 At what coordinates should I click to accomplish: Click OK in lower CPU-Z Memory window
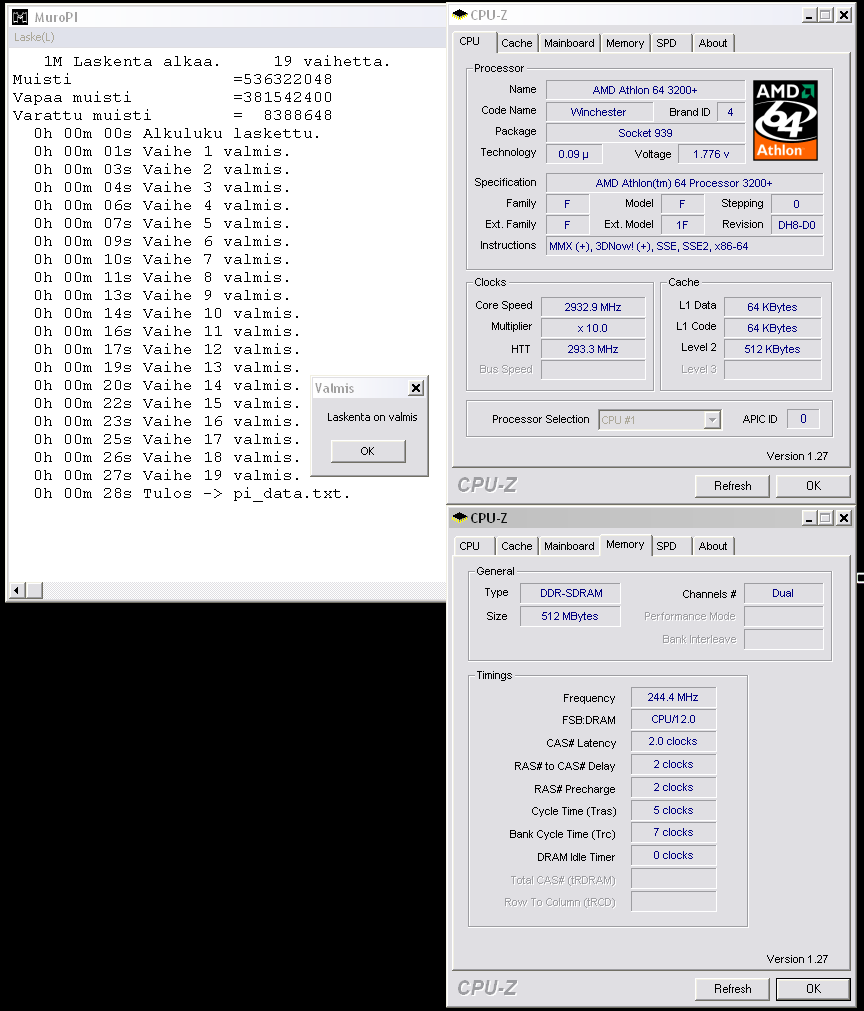pos(814,989)
